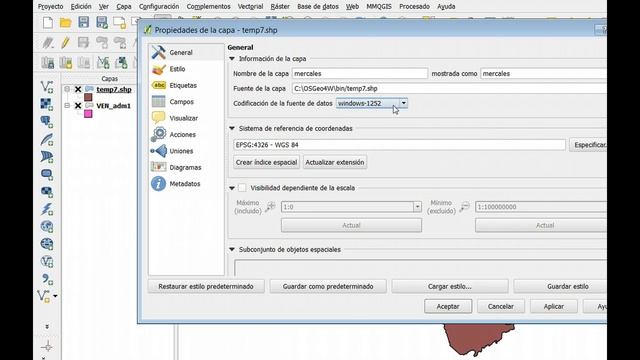This screenshot has height=360, width=640.
Task: Open the Máximo scale 1:0 combo box
Action: pos(351,207)
